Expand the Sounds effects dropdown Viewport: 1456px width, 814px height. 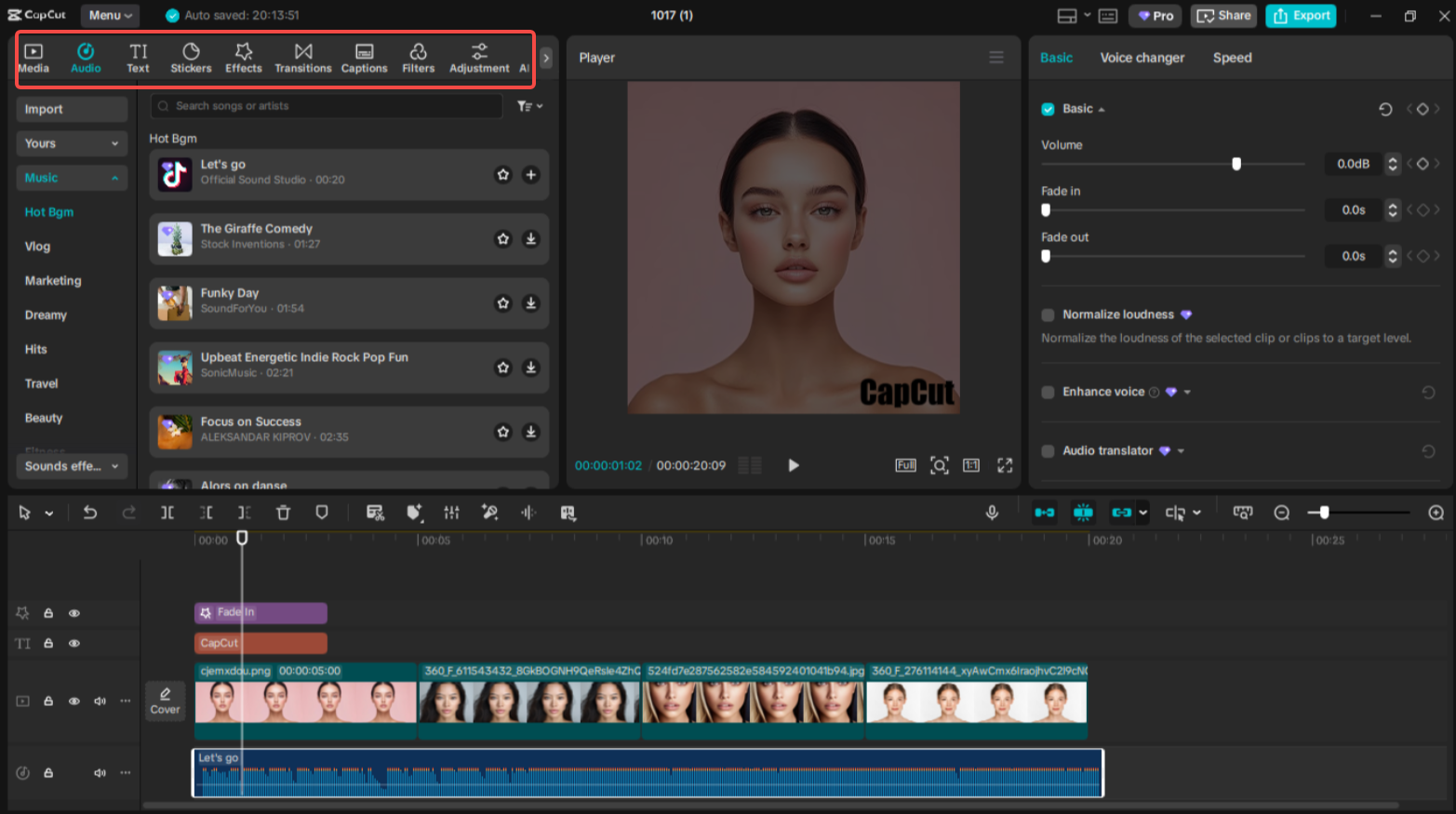(72, 466)
